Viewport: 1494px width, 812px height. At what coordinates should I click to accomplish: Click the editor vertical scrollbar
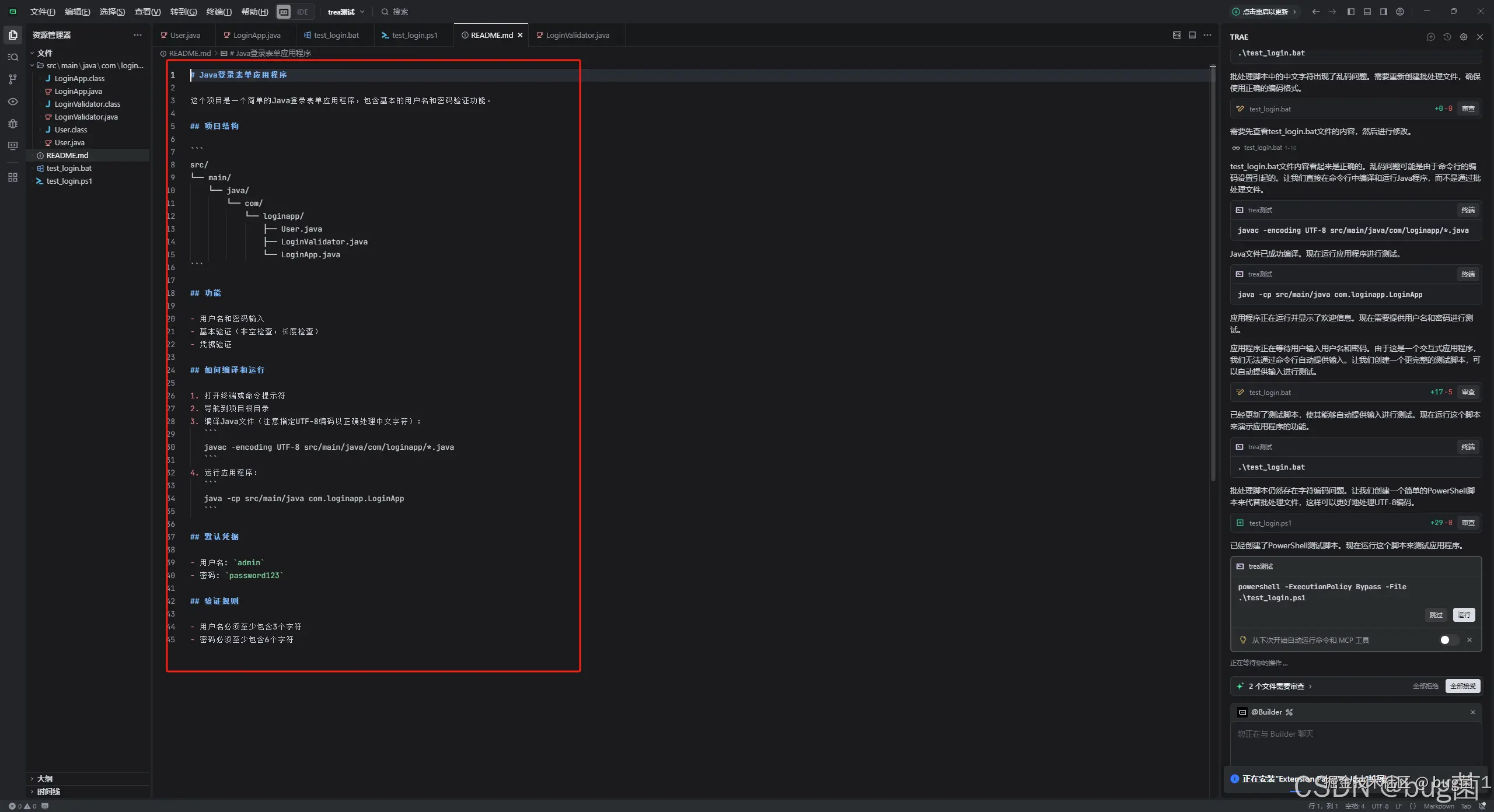click(x=1213, y=274)
